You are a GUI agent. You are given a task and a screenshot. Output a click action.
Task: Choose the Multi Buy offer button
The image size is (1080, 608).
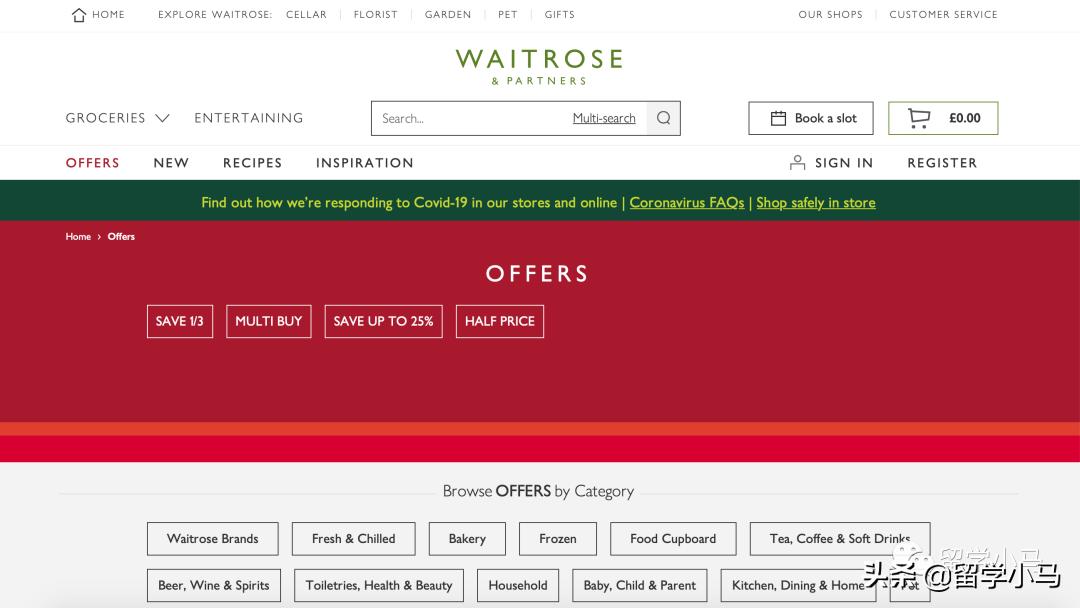269,322
